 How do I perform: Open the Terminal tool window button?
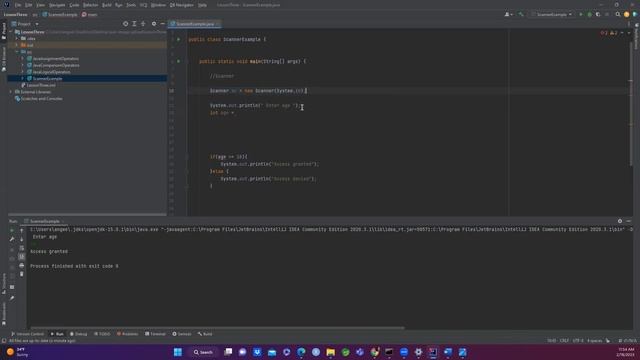156,334
